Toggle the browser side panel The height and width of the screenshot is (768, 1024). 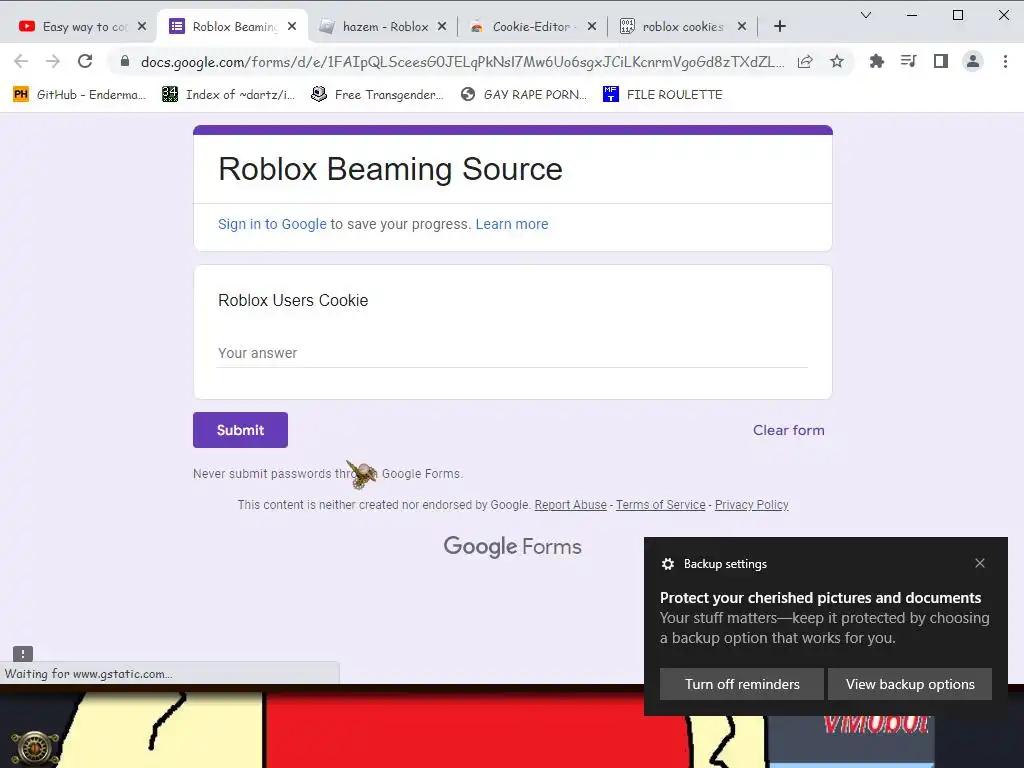click(x=940, y=61)
